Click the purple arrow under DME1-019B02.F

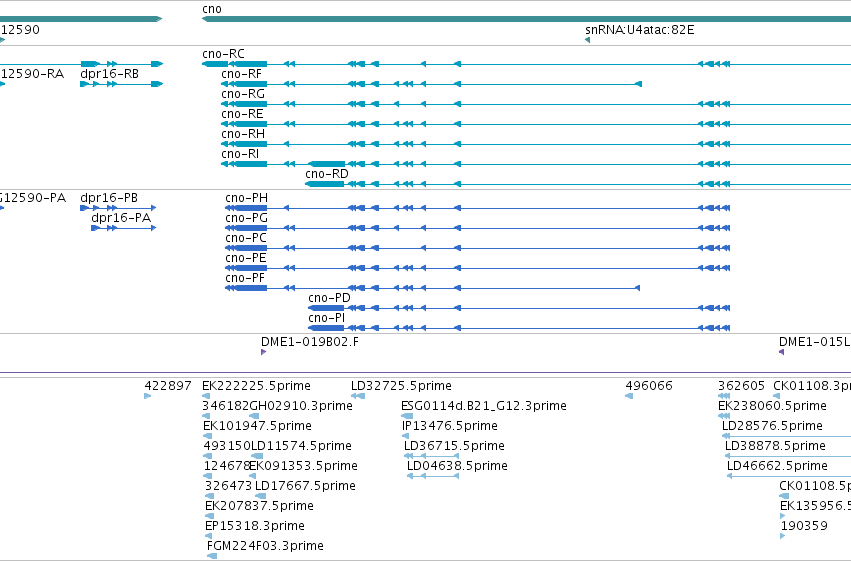click(264, 352)
